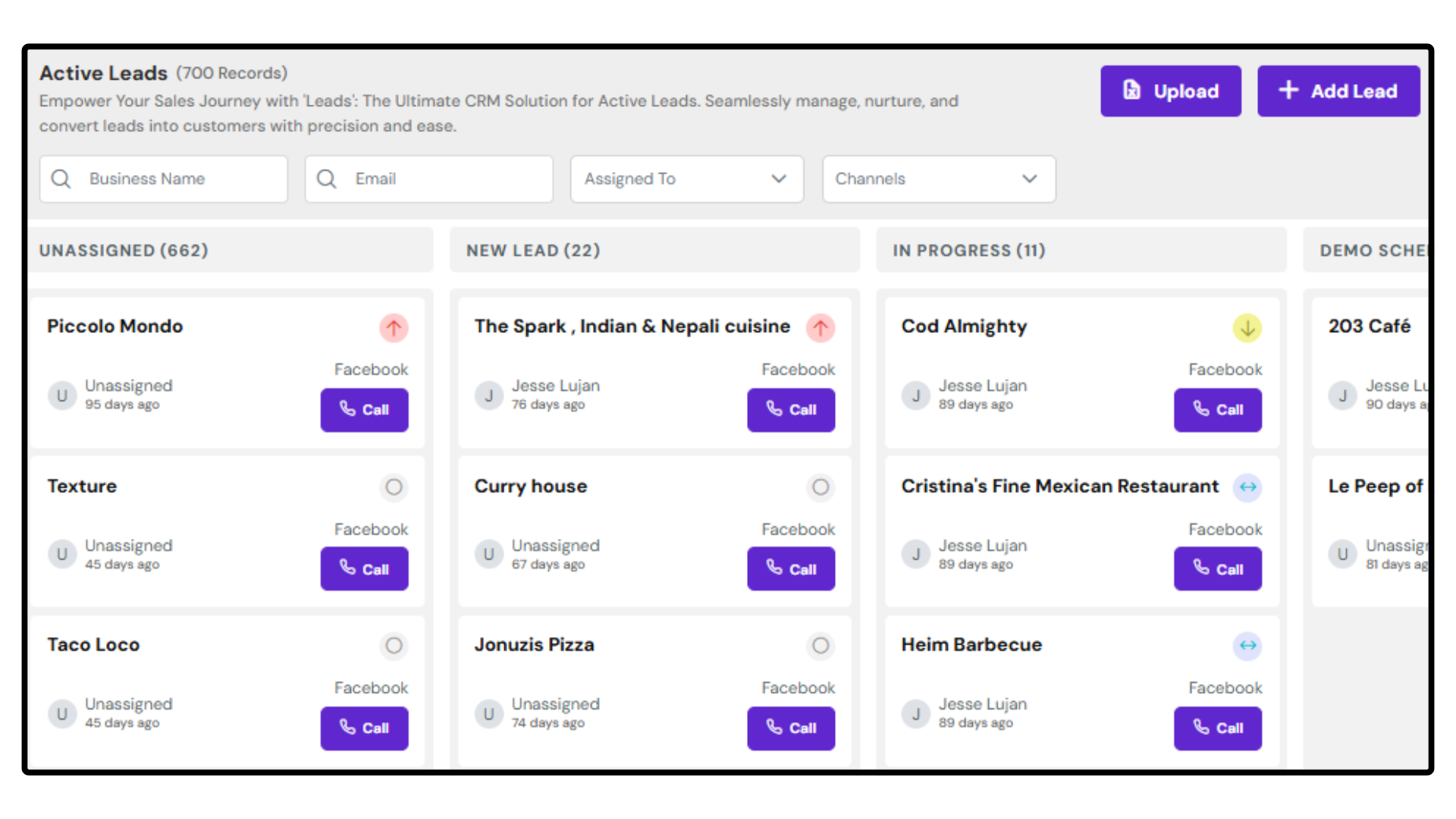Click the yellow down arrow on Cod Almighty
The image size is (1456, 819).
(x=1247, y=328)
